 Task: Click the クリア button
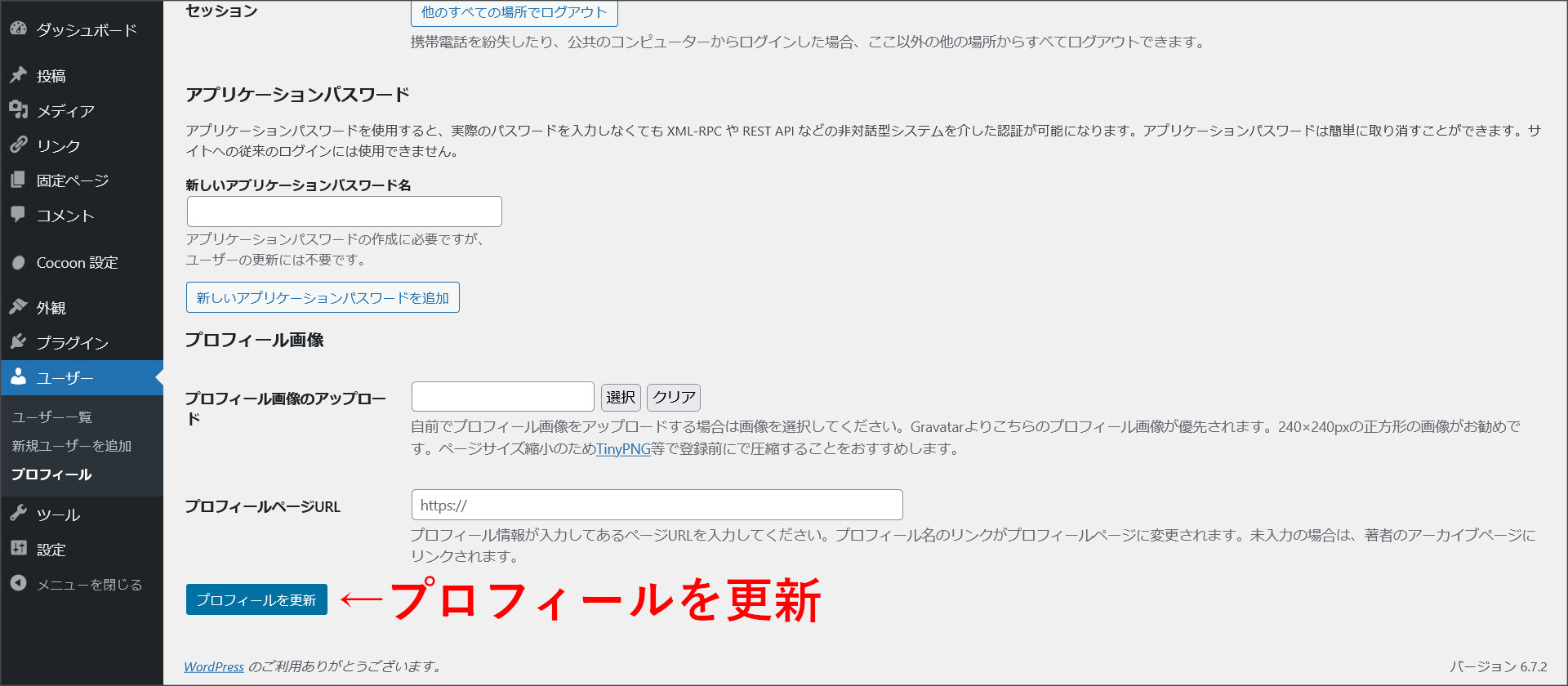tap(674, 397)
